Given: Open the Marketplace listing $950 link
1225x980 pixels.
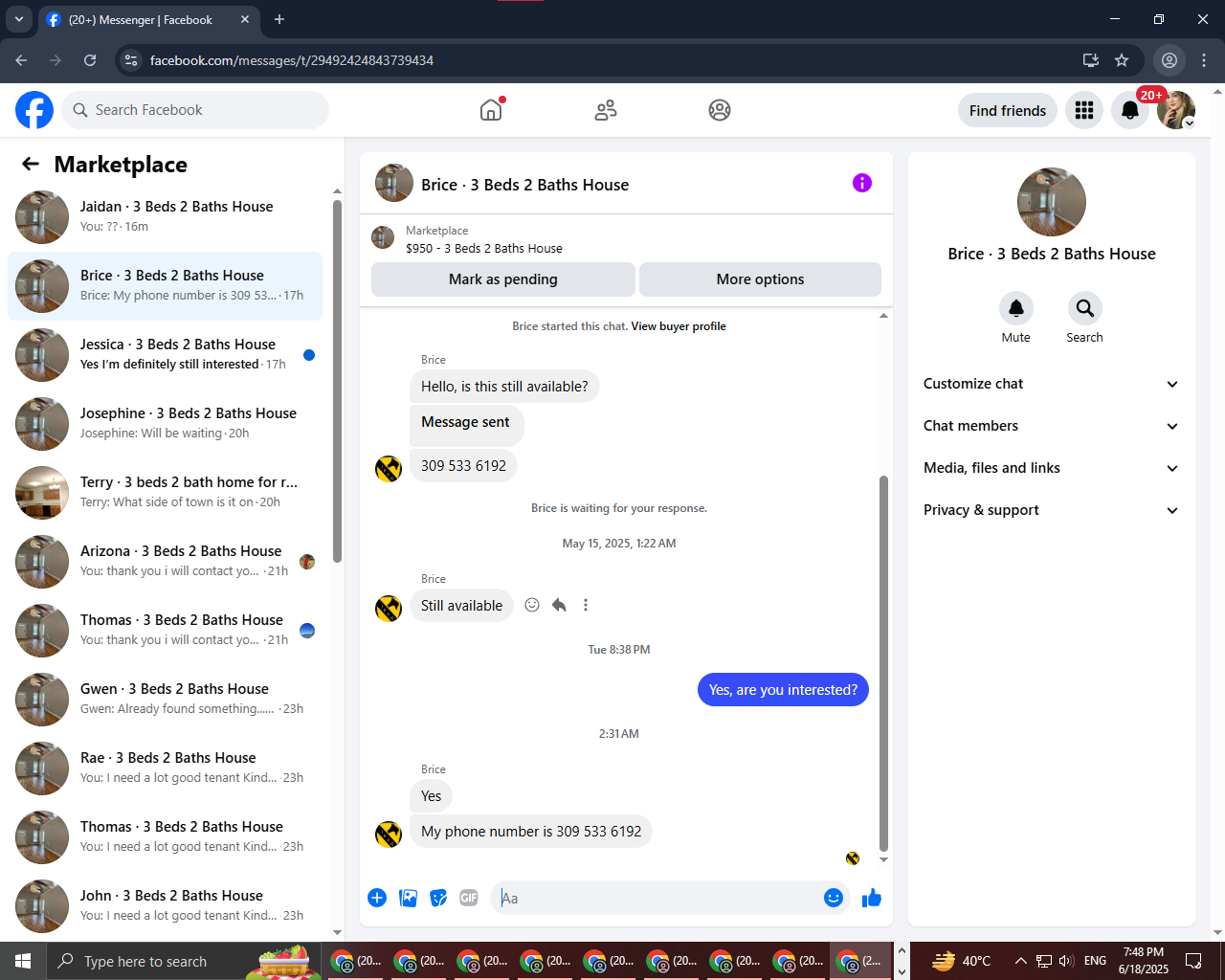Looking at the screenshot, I should [x=484, y=248].
